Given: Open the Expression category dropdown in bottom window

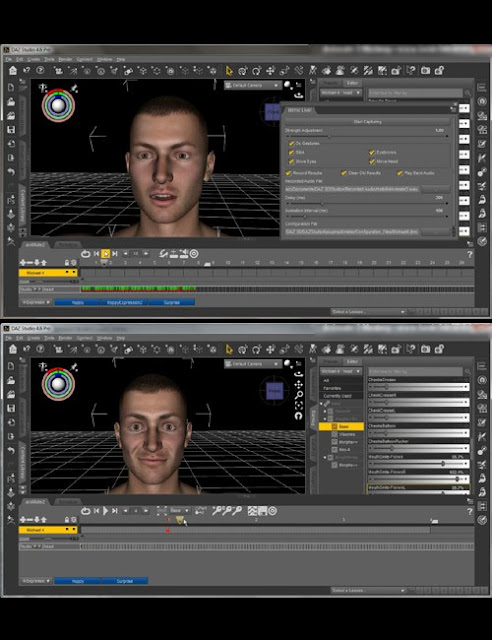Looking at the screenshot, I should coord(36,581).
